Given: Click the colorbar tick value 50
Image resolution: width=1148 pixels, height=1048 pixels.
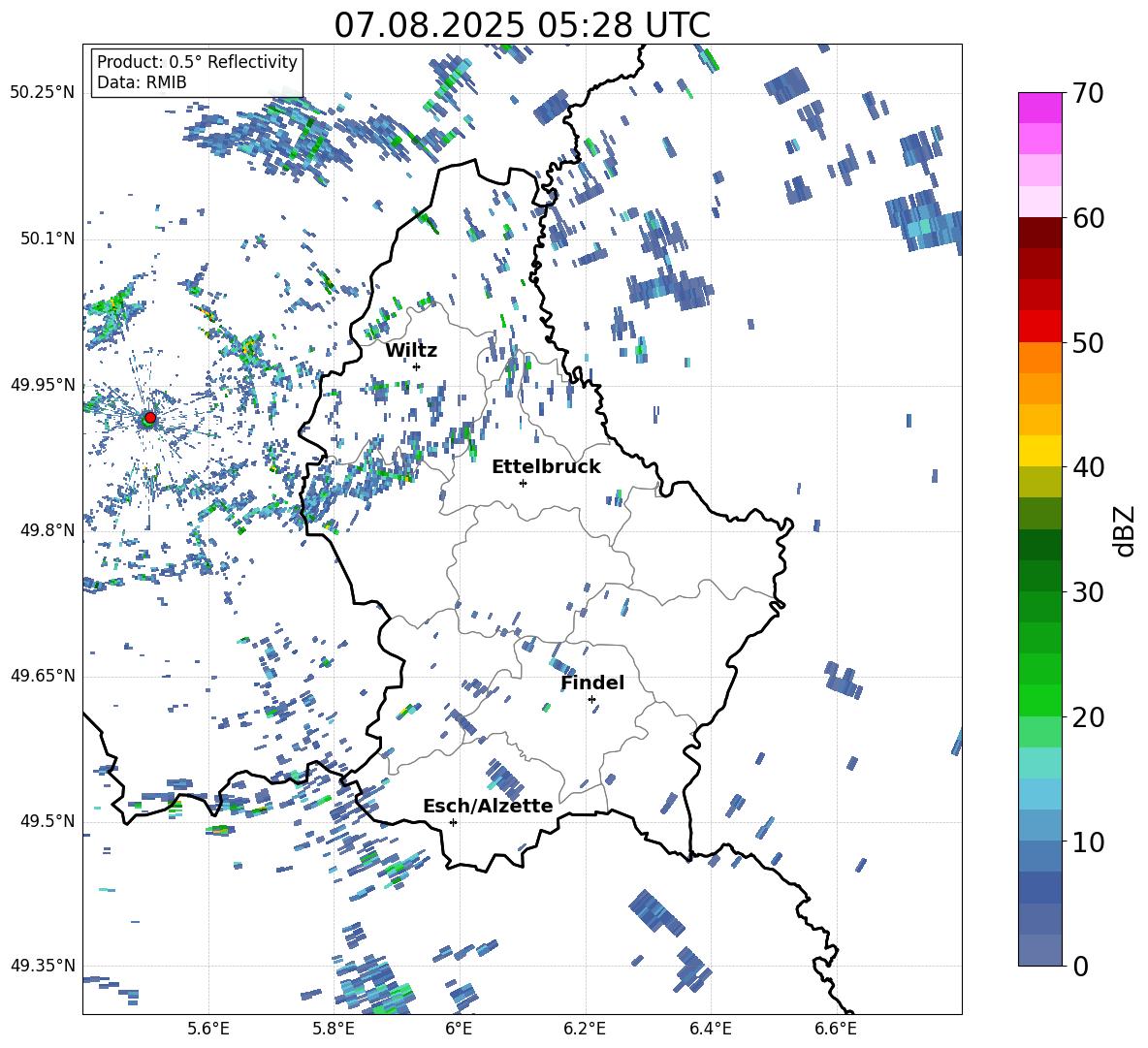Looking at the screenshot, I should point(1087,342).
